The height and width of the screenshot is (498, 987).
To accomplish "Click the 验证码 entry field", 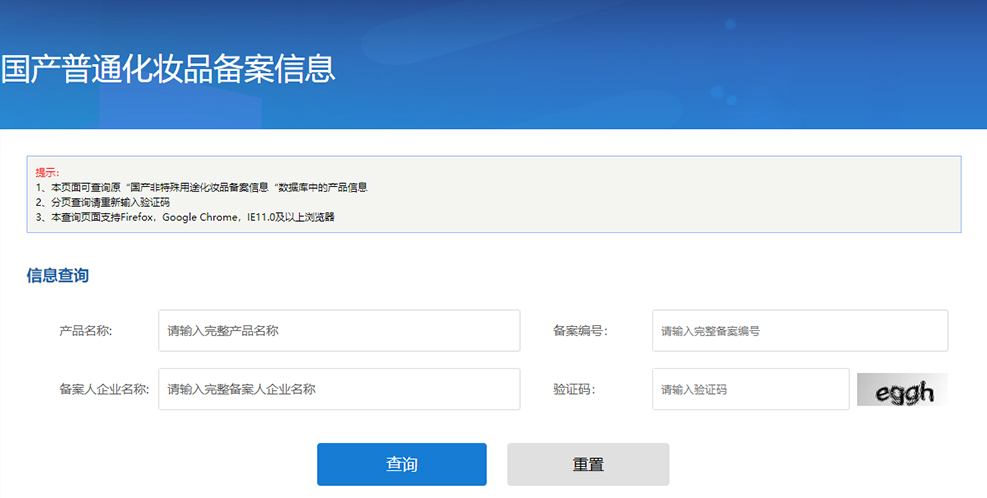I will (750, 389).
